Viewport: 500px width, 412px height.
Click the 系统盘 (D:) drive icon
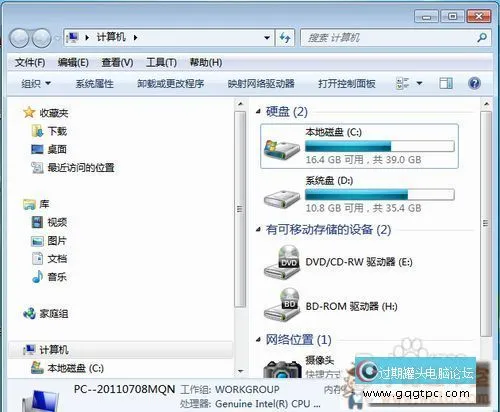(282, 198)
